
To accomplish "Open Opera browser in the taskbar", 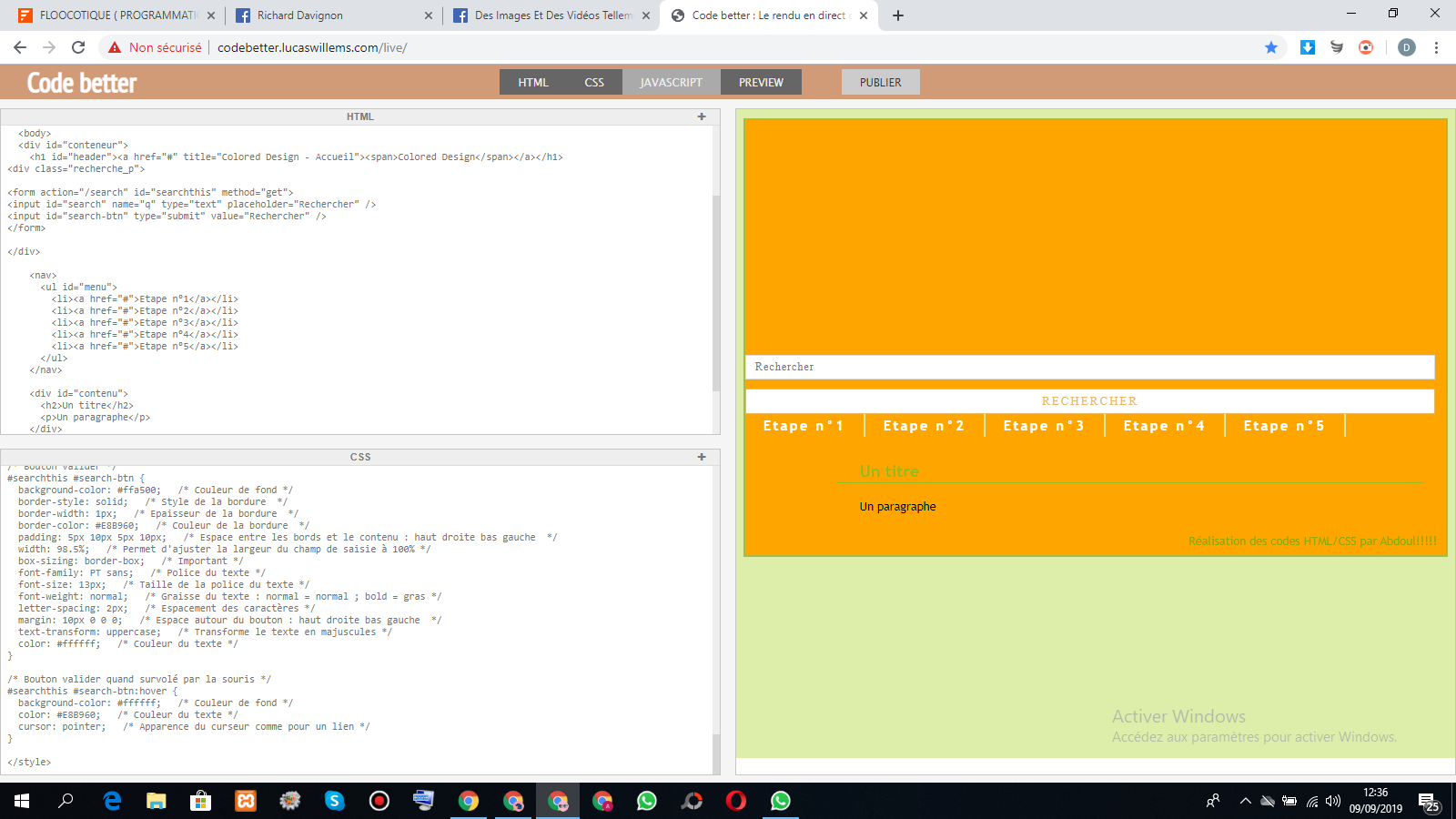I will [x=735, y=801].
